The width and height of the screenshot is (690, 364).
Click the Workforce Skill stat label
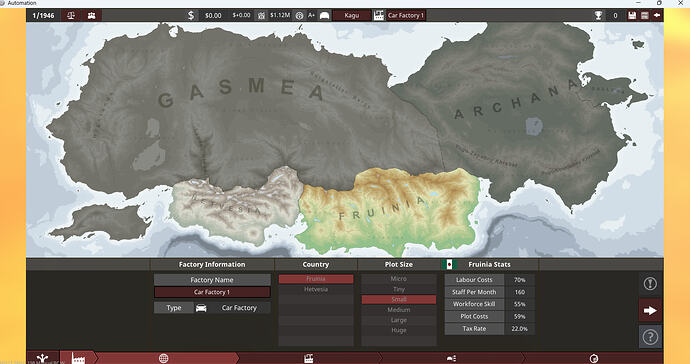pos(474,304)
